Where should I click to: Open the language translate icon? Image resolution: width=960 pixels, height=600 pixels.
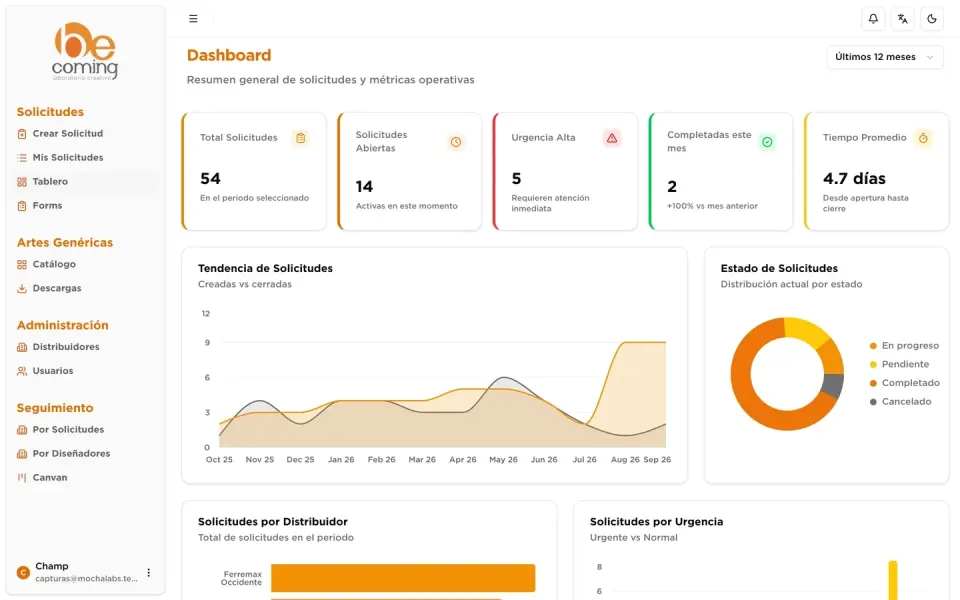pyautogui.click(x=902, y=19)
